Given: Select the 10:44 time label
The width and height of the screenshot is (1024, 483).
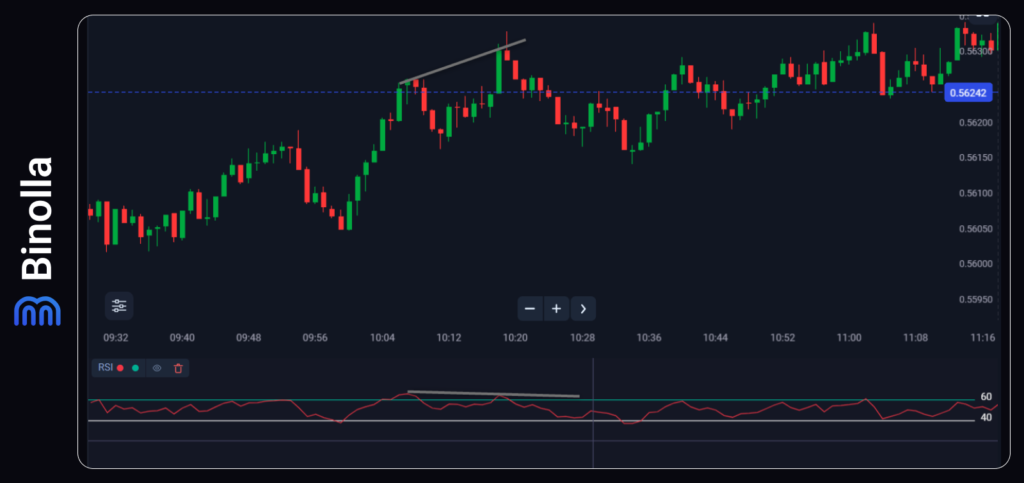Looking at the screenshot, I should (x=716, y=338).
